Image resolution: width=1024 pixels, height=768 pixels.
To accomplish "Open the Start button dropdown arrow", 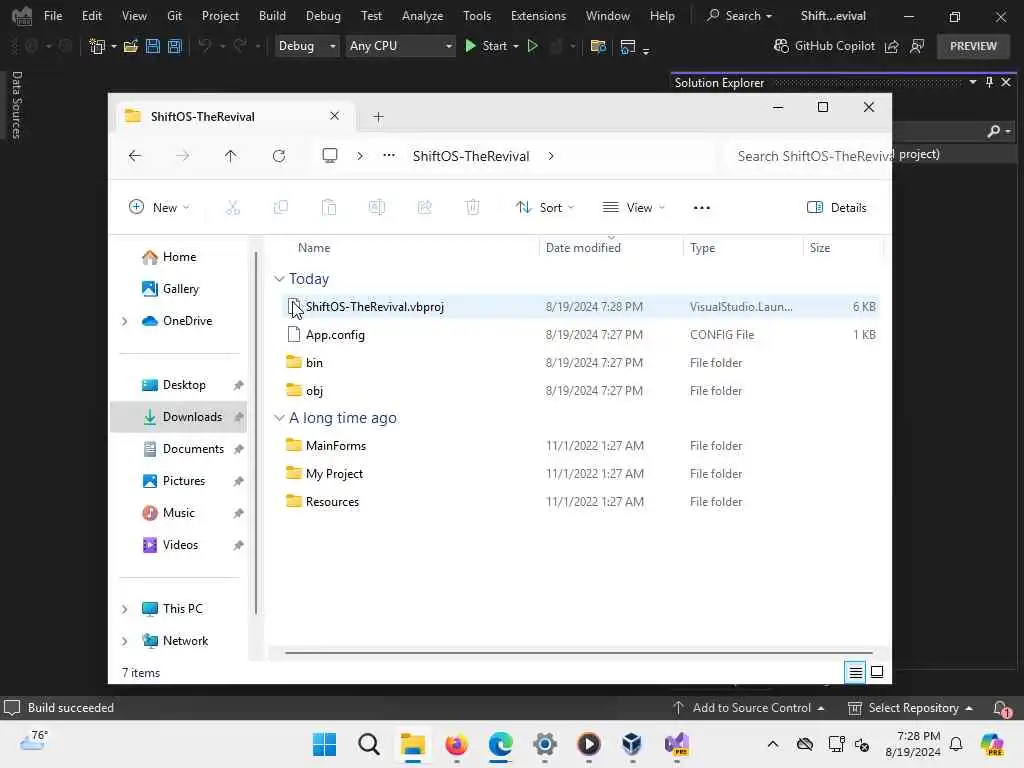I will (x=516, y=46).
